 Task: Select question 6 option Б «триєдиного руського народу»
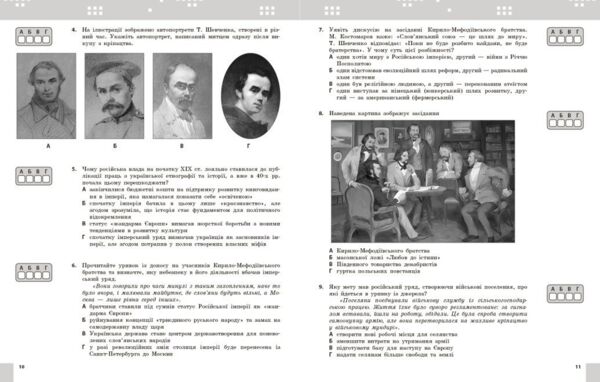[x=181, y=323]
